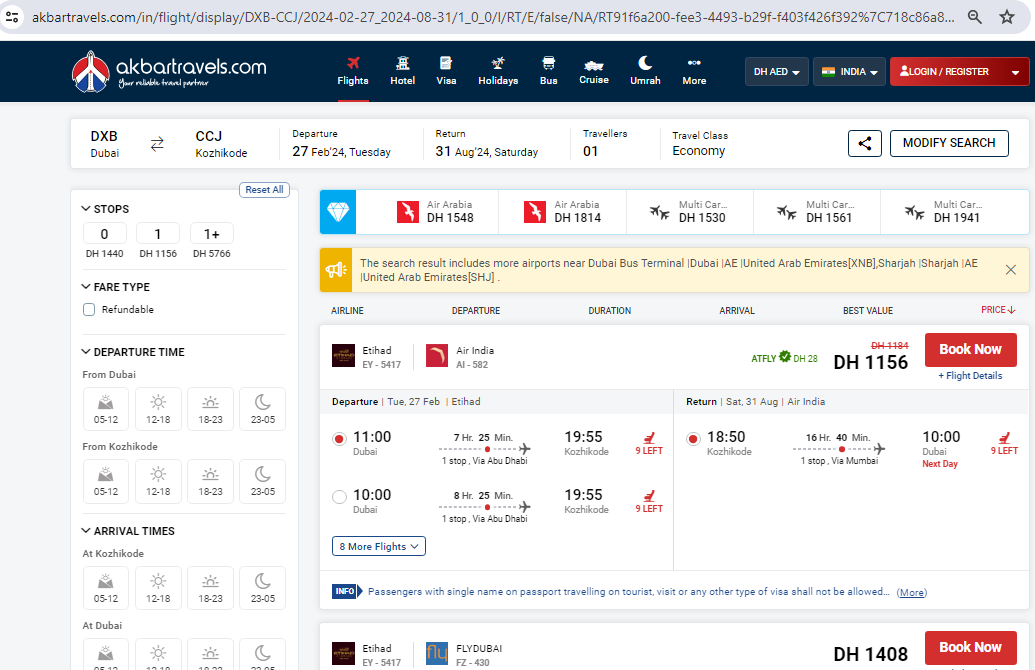Image resolution: width=1035 pixels, height=670 pixels.
Task: Click Book Now for DH 1408
Action: click(x=970, y=648)
